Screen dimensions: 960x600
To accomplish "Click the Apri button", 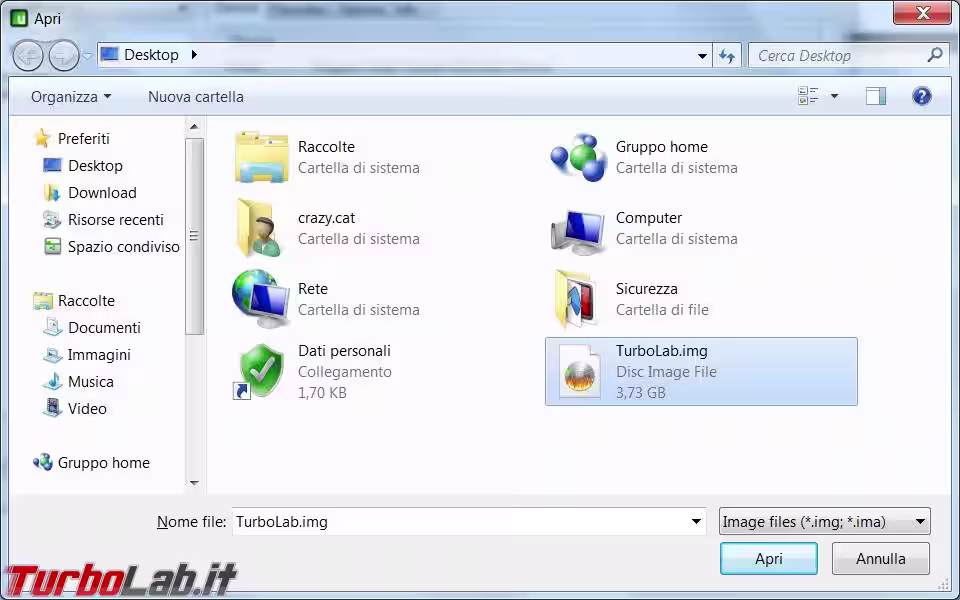I will 768,558.
